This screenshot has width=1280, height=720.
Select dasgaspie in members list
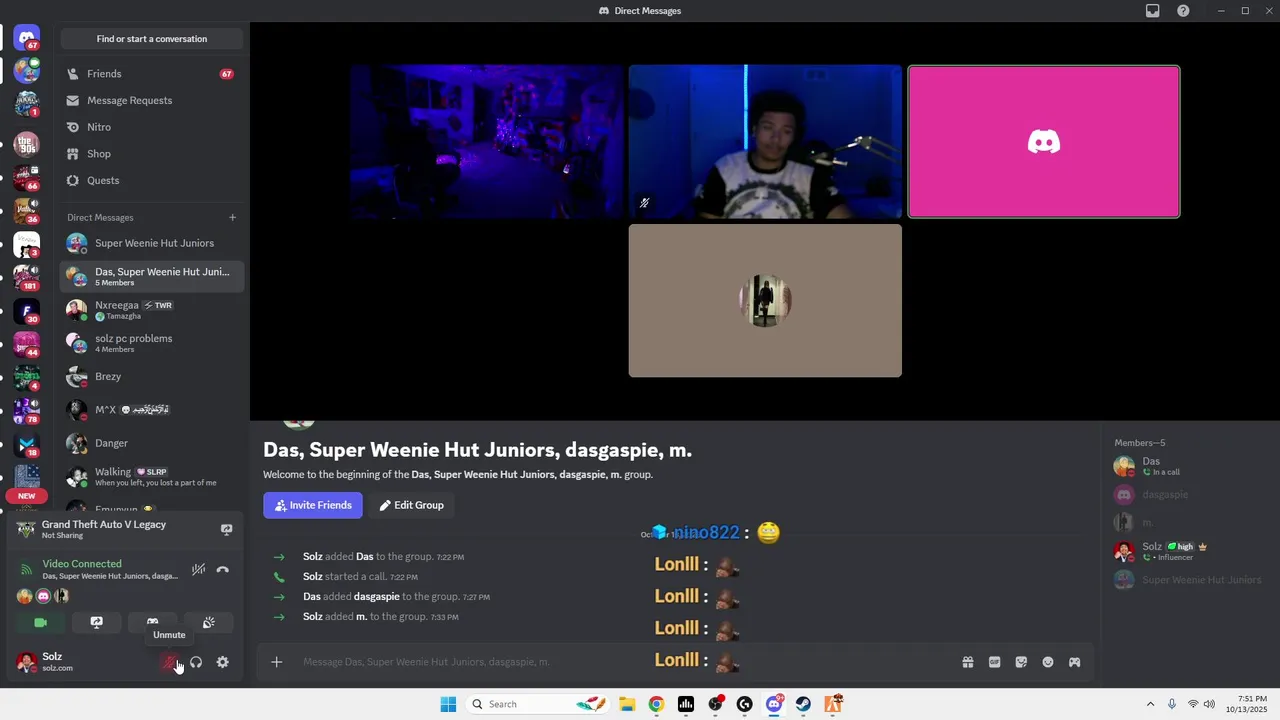click(x=1189, y=494)
